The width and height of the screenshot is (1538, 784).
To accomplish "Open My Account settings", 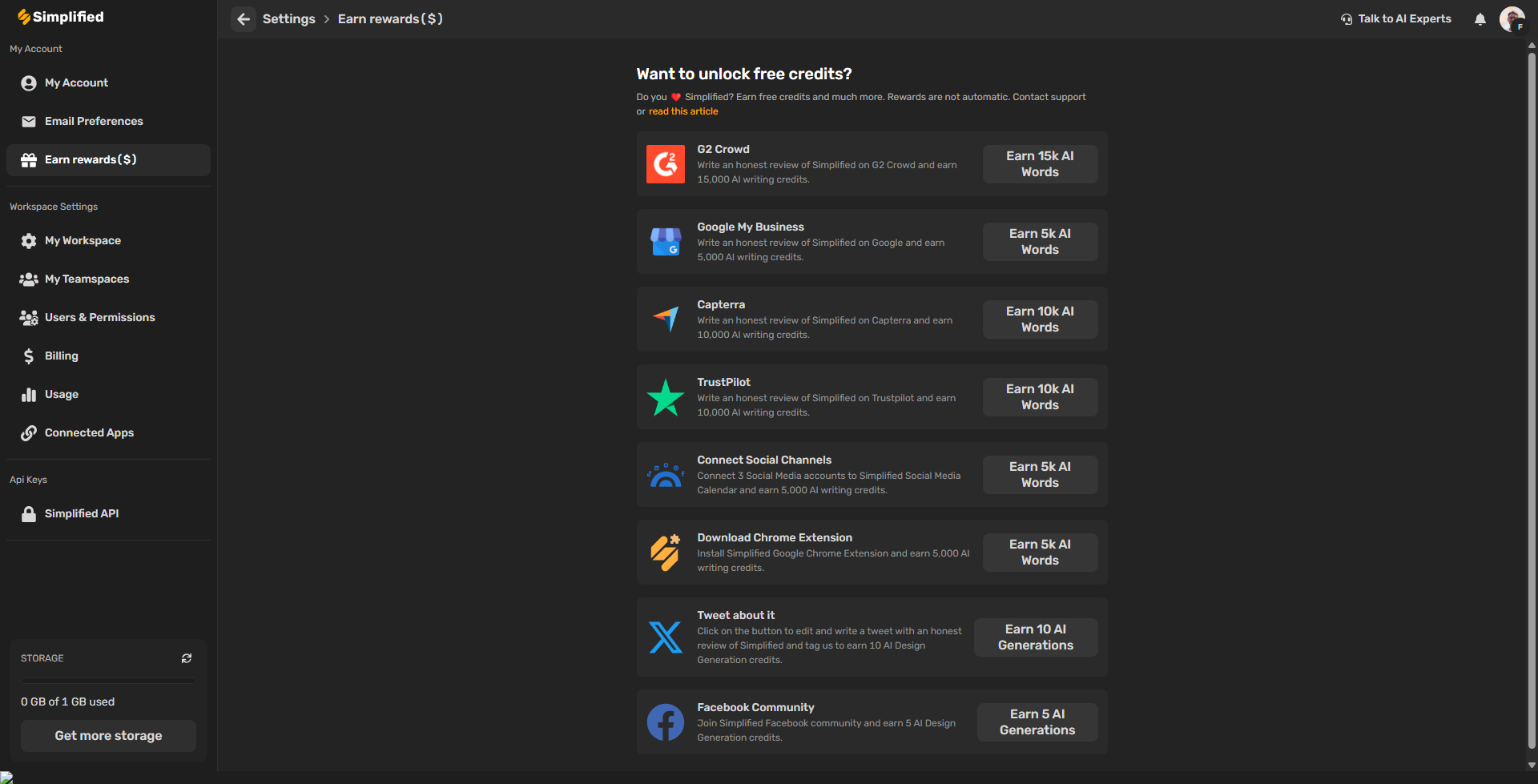I will (x=108, y=83).
